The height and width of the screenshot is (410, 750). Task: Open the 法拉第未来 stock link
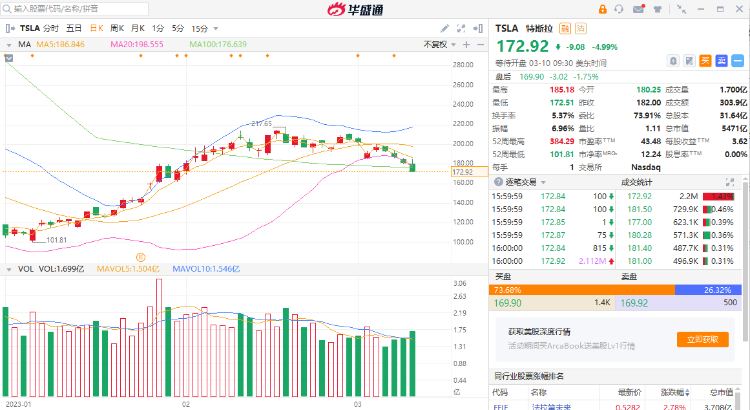pyautogui.click(x=551, y=407)
